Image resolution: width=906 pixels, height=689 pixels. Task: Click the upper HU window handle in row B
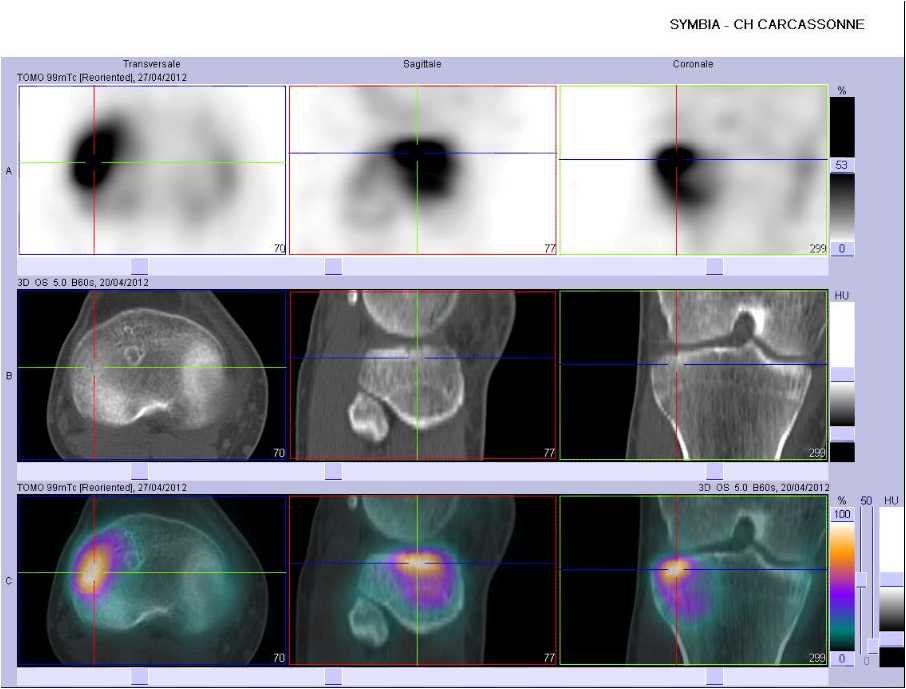[x=842, y=375]
